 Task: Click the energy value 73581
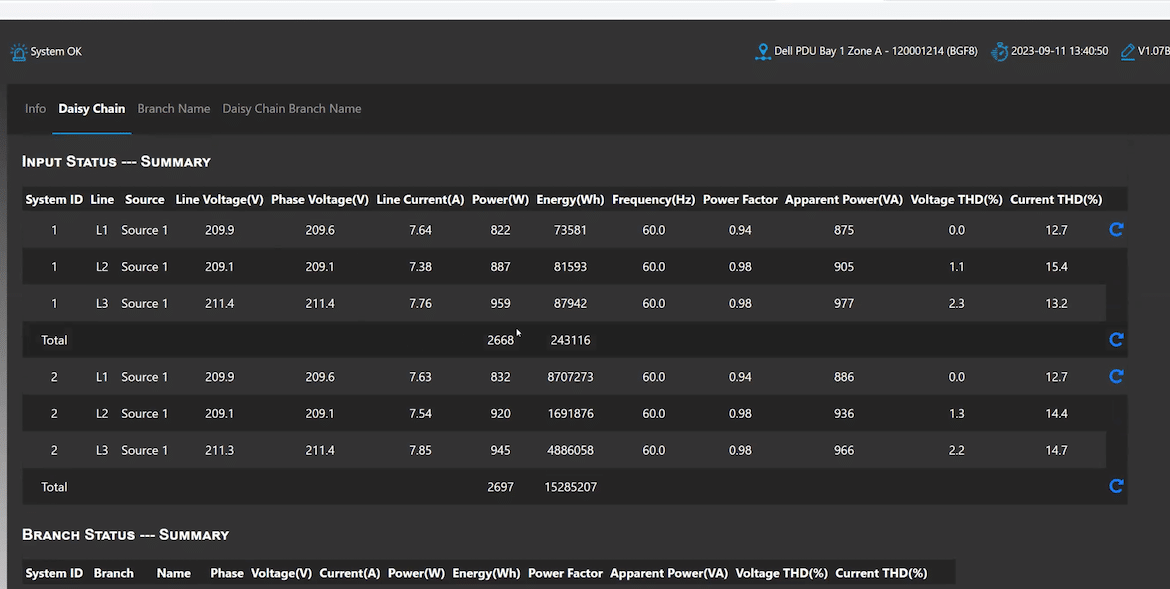[x=570, y=230]
